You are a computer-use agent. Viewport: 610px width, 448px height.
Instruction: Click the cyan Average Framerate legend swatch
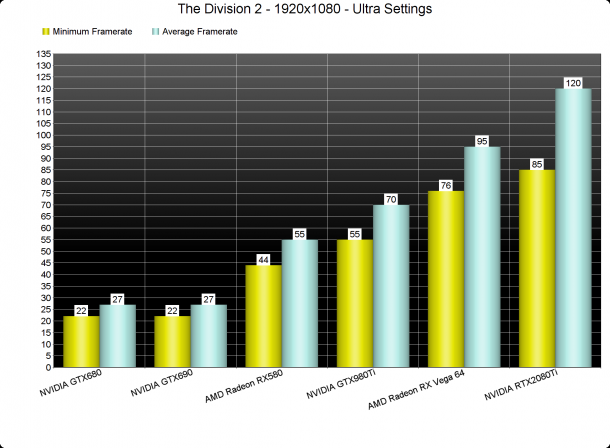[x=156, y=32]
